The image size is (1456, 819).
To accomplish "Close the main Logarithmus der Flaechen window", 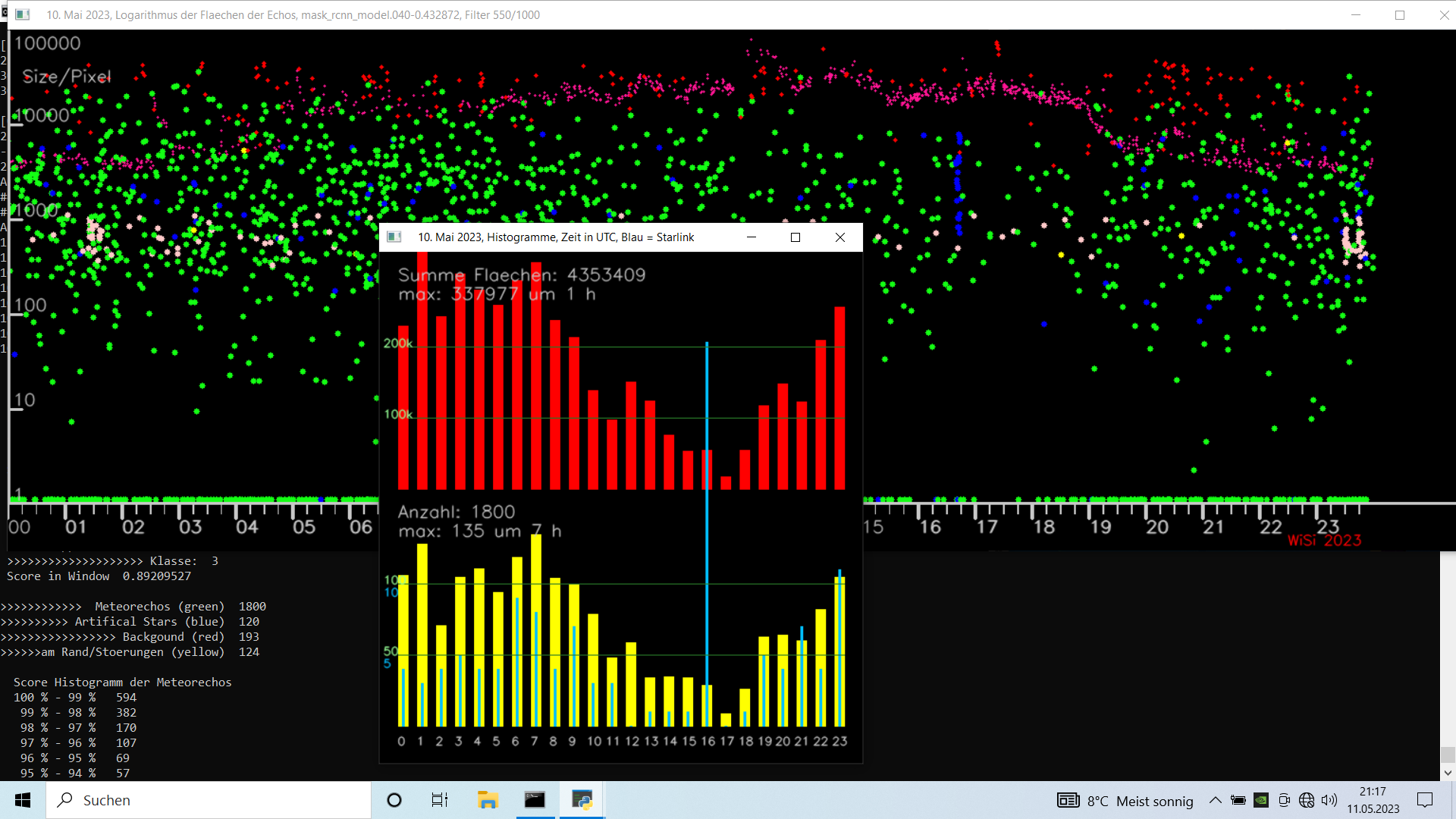I will tap(1444, 14).
